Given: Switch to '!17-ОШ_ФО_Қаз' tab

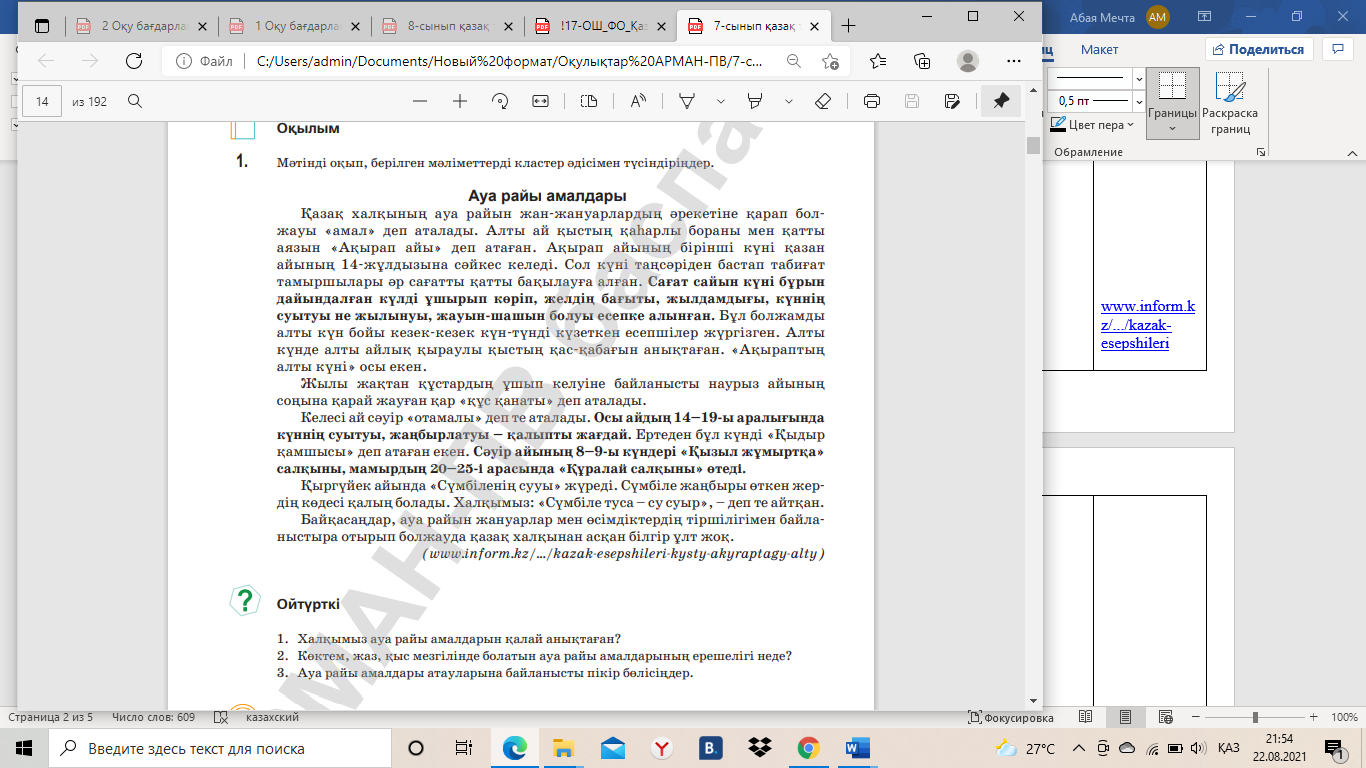Looking at the screenshot, I should coord(598,26).
